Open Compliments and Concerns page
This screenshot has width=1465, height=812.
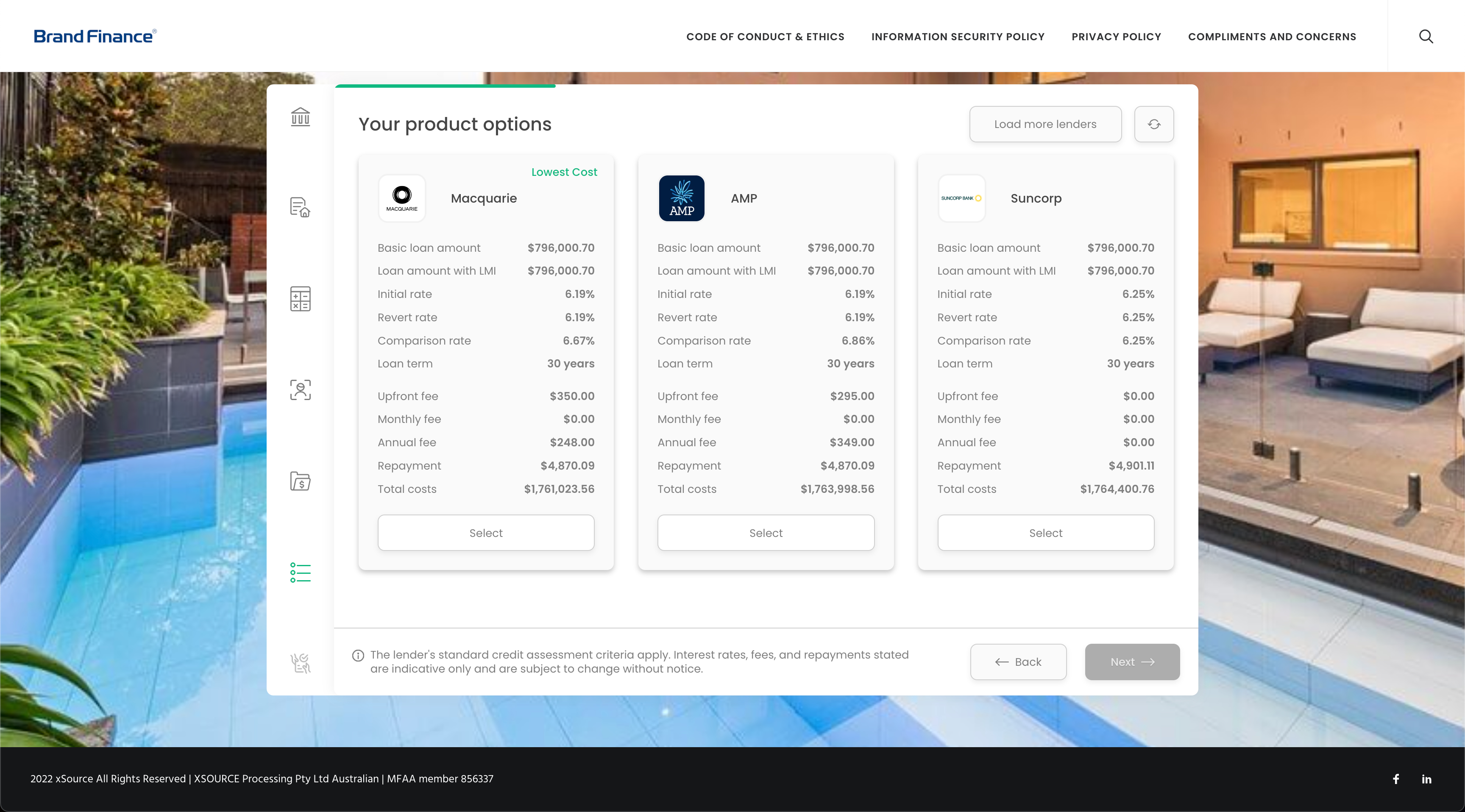(x=1272, y=37)
